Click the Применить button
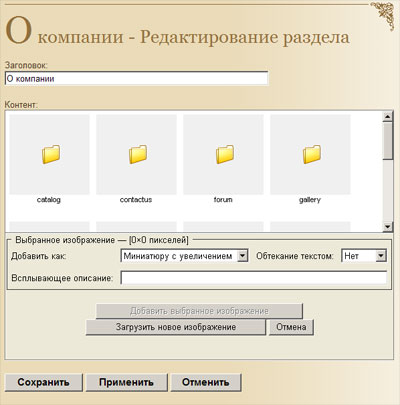Viewport: 400px width, 405px height. [x=126, y=382]
